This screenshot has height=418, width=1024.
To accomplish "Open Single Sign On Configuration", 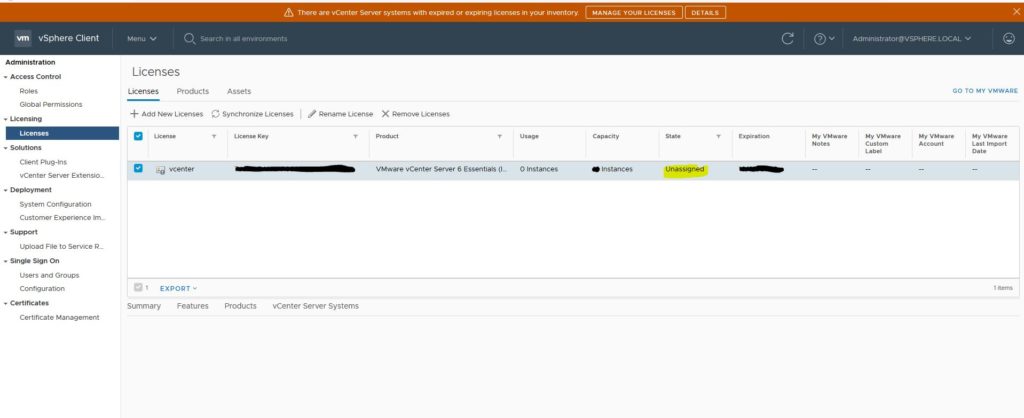I will coord(42,289).
